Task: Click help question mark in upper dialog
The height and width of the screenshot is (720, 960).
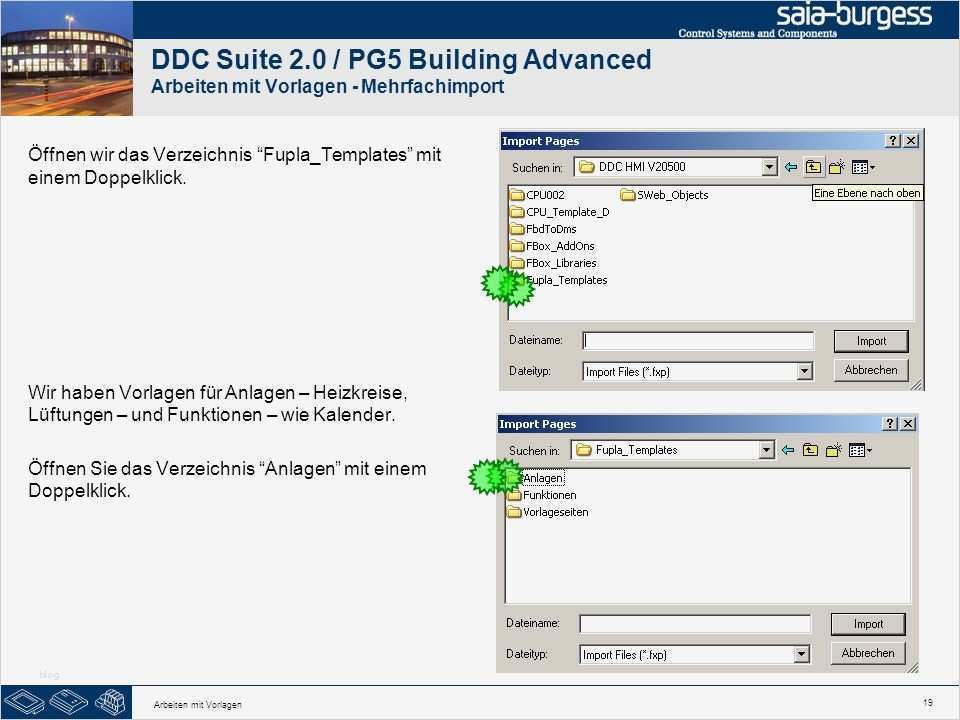Action: click(893, 141)
